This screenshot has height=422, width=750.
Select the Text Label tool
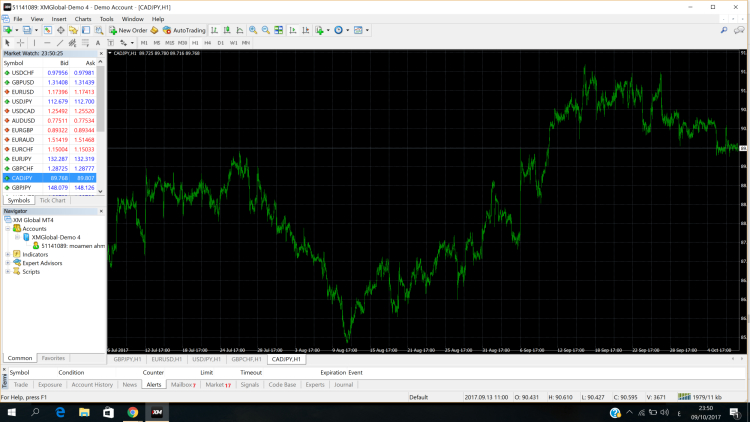110,43
